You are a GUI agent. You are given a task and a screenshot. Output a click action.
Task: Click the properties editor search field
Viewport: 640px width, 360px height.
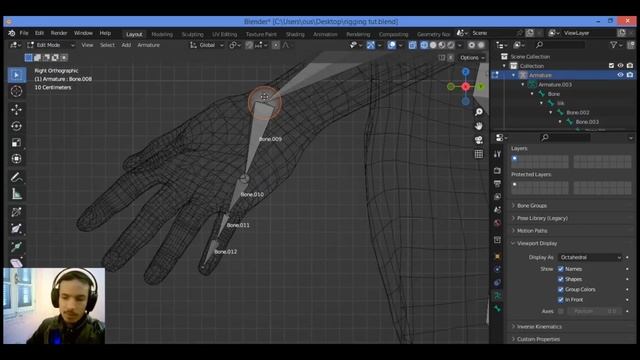coord(565,138)
